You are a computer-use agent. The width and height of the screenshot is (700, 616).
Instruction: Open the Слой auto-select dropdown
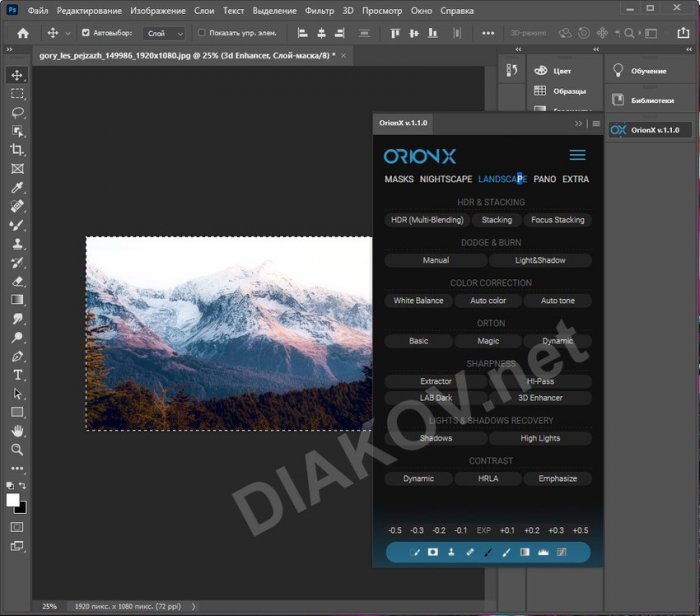[x=165, y=33]
